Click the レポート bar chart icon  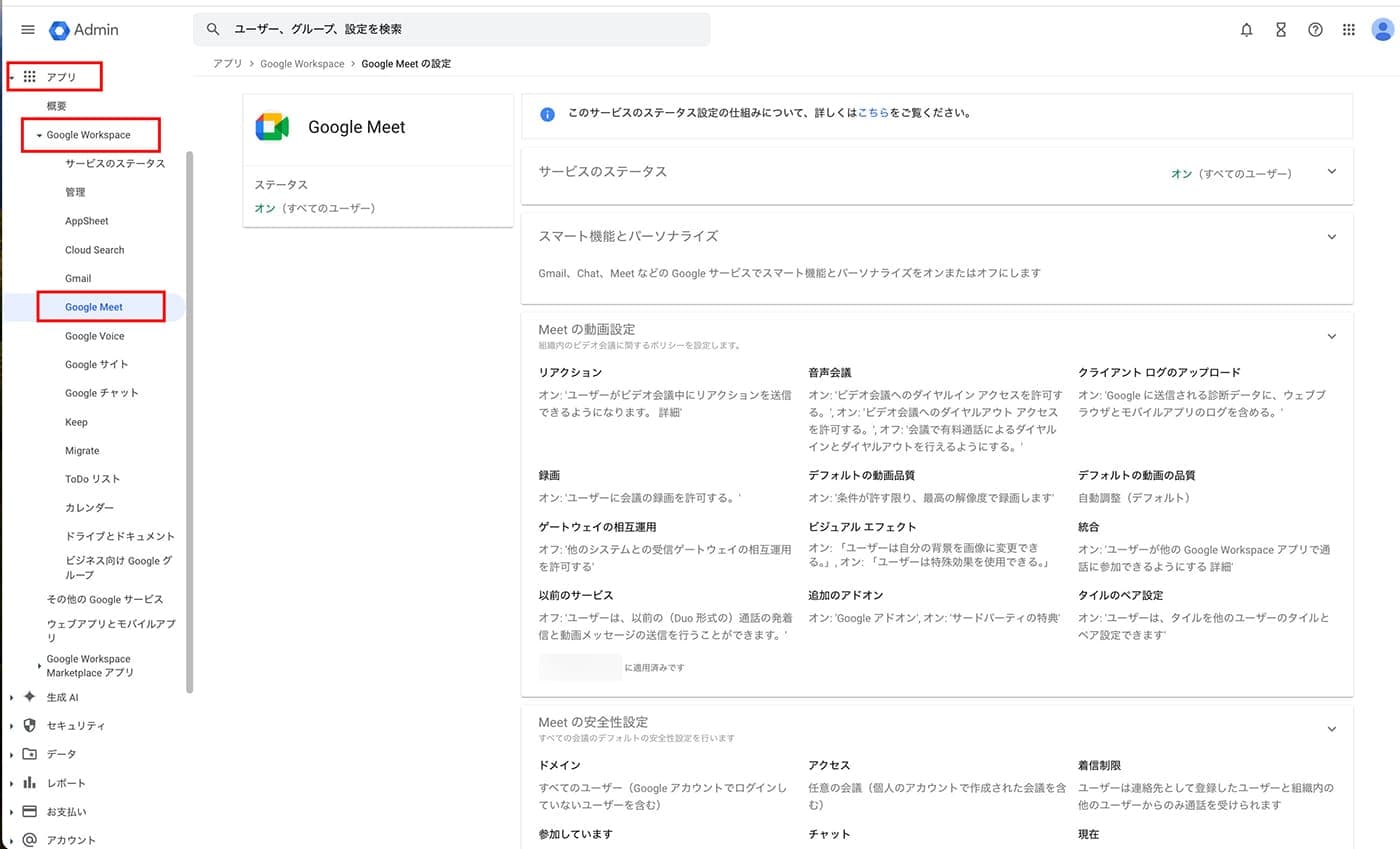(29, 783)
